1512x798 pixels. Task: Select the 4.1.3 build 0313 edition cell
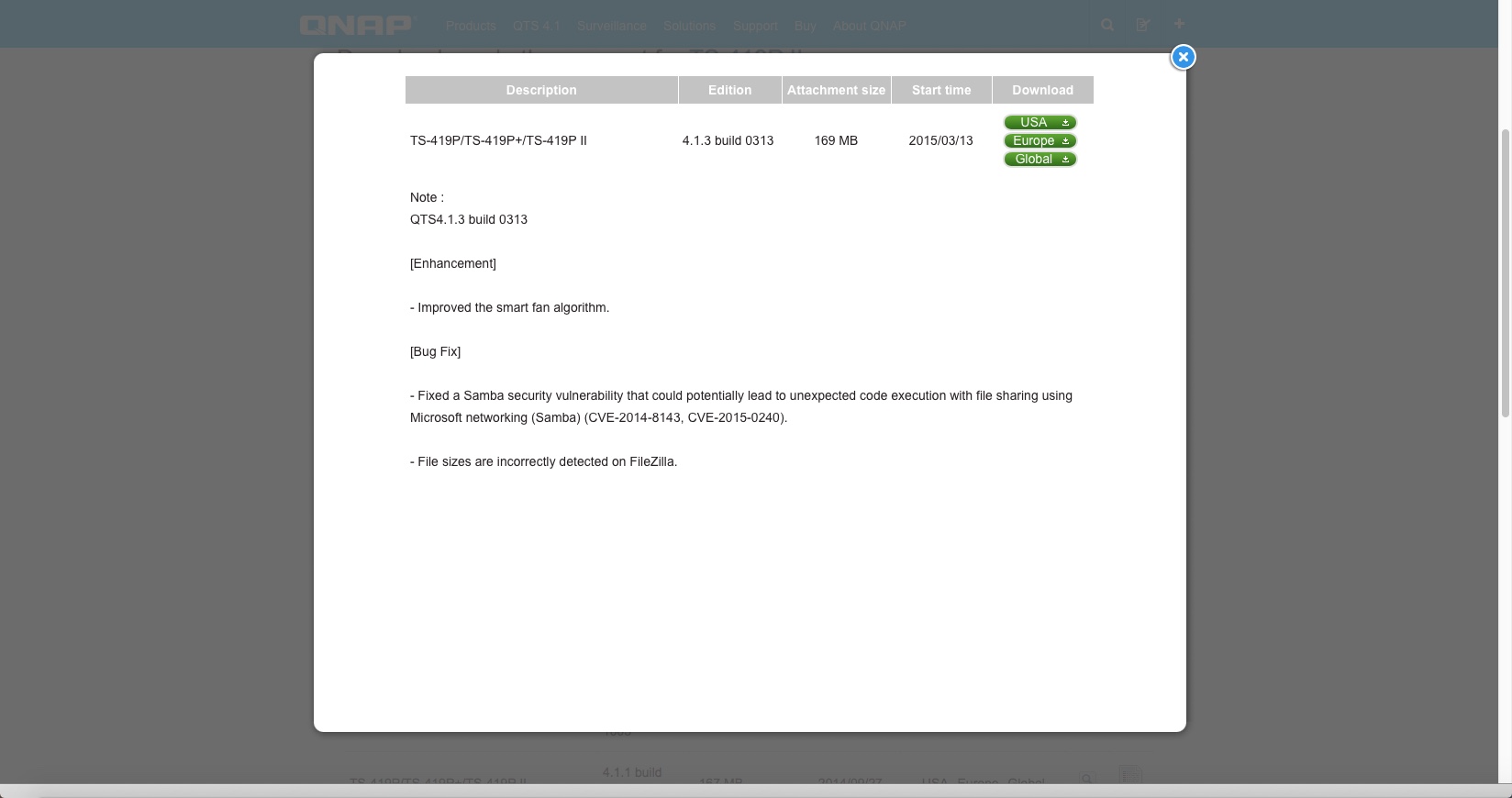click(728, 140)
